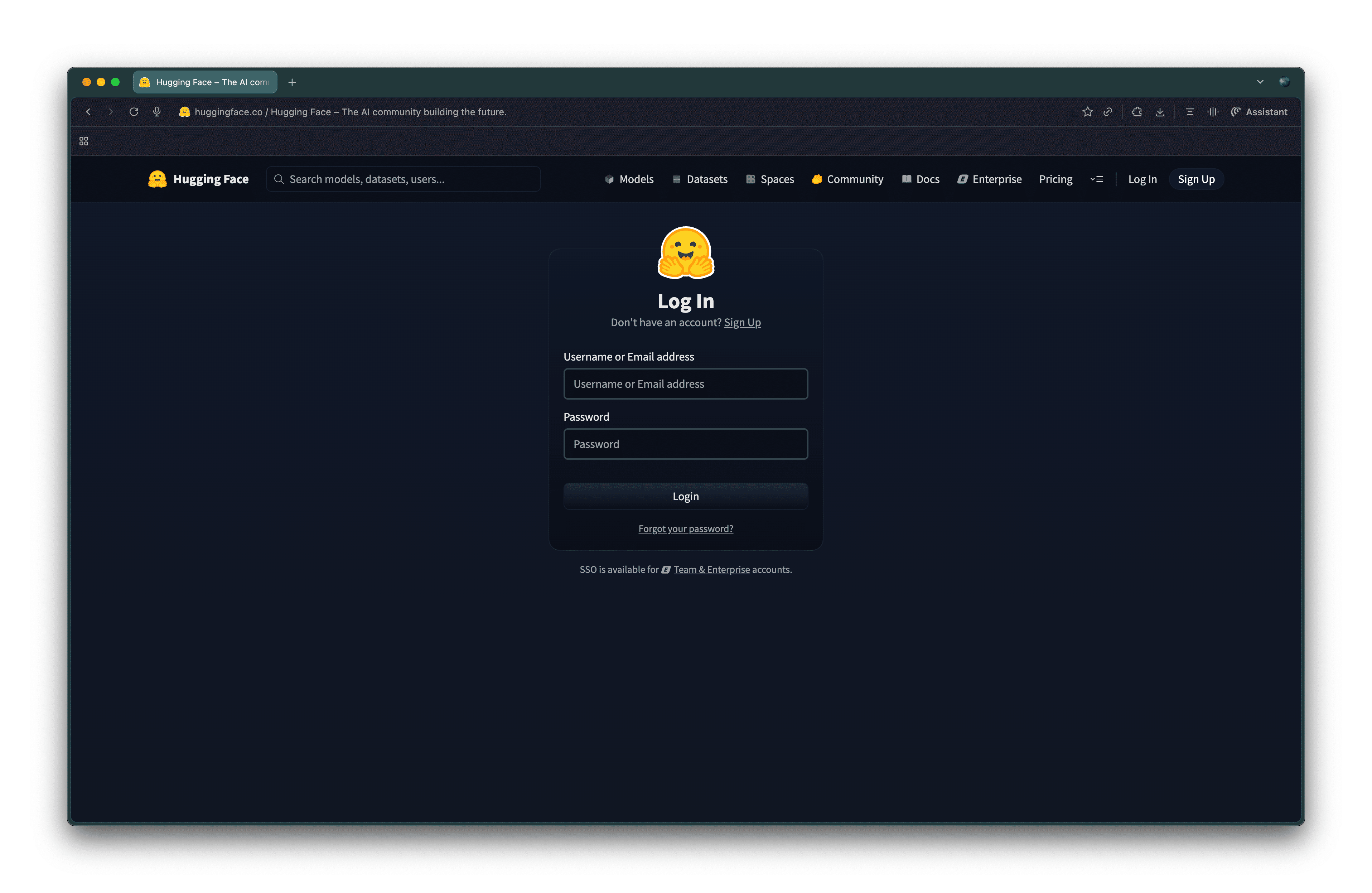Open the apps grid icon in bookmarks bar

(x=83, y=141)
